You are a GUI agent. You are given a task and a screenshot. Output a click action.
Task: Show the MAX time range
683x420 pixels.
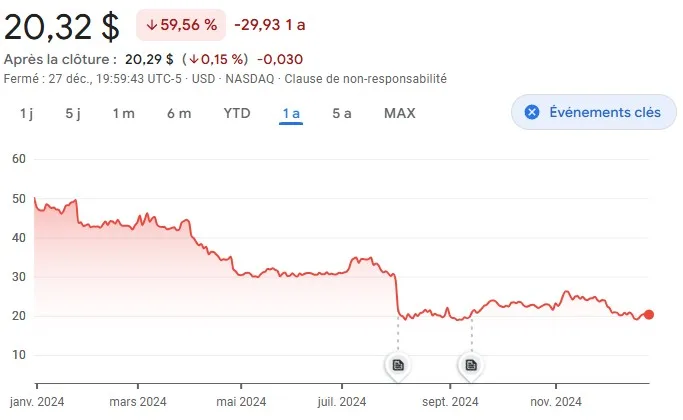click(400, 113)
